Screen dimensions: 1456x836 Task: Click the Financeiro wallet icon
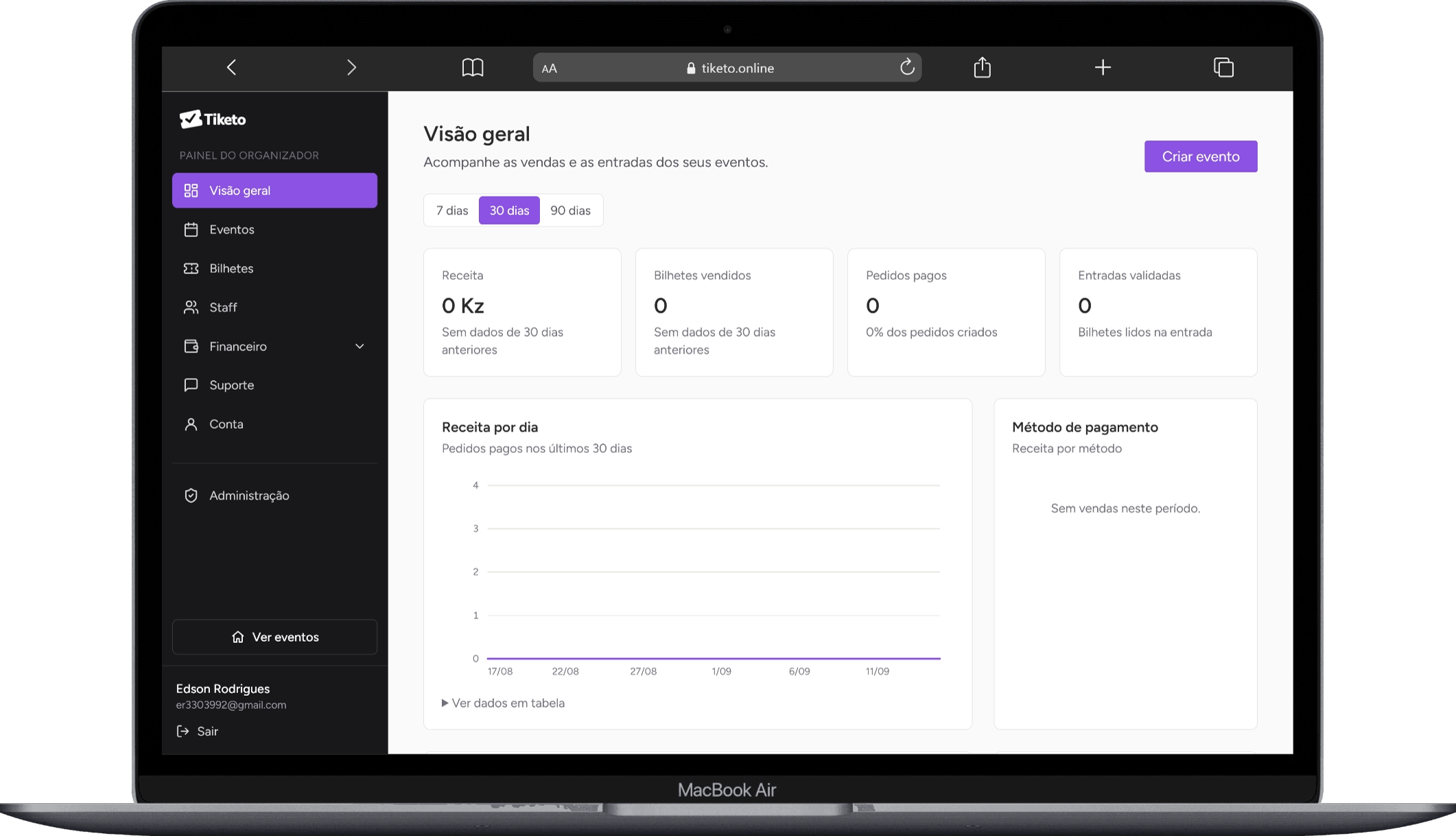[191, 346]
